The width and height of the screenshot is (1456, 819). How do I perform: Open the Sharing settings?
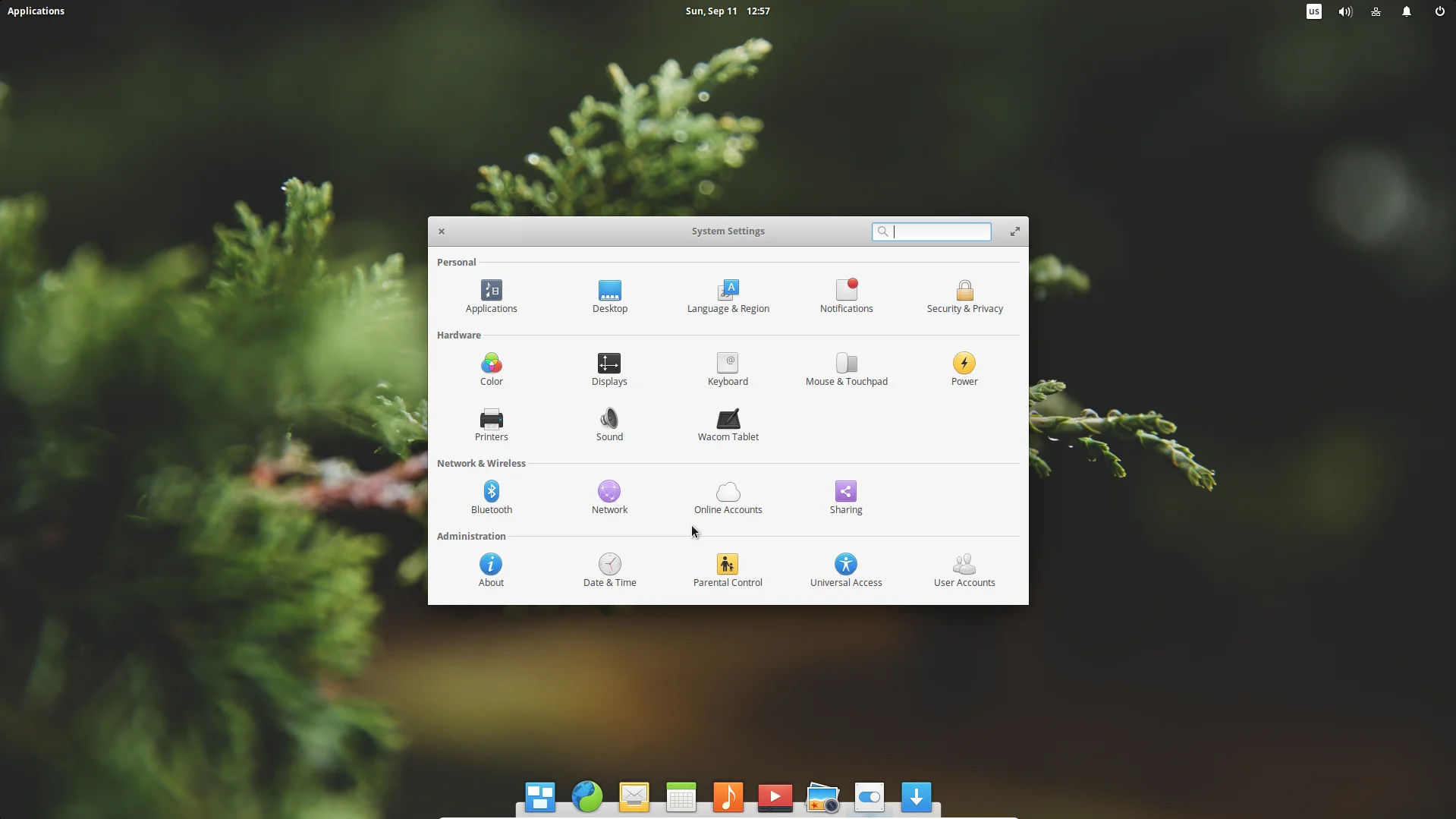(846, 498)
